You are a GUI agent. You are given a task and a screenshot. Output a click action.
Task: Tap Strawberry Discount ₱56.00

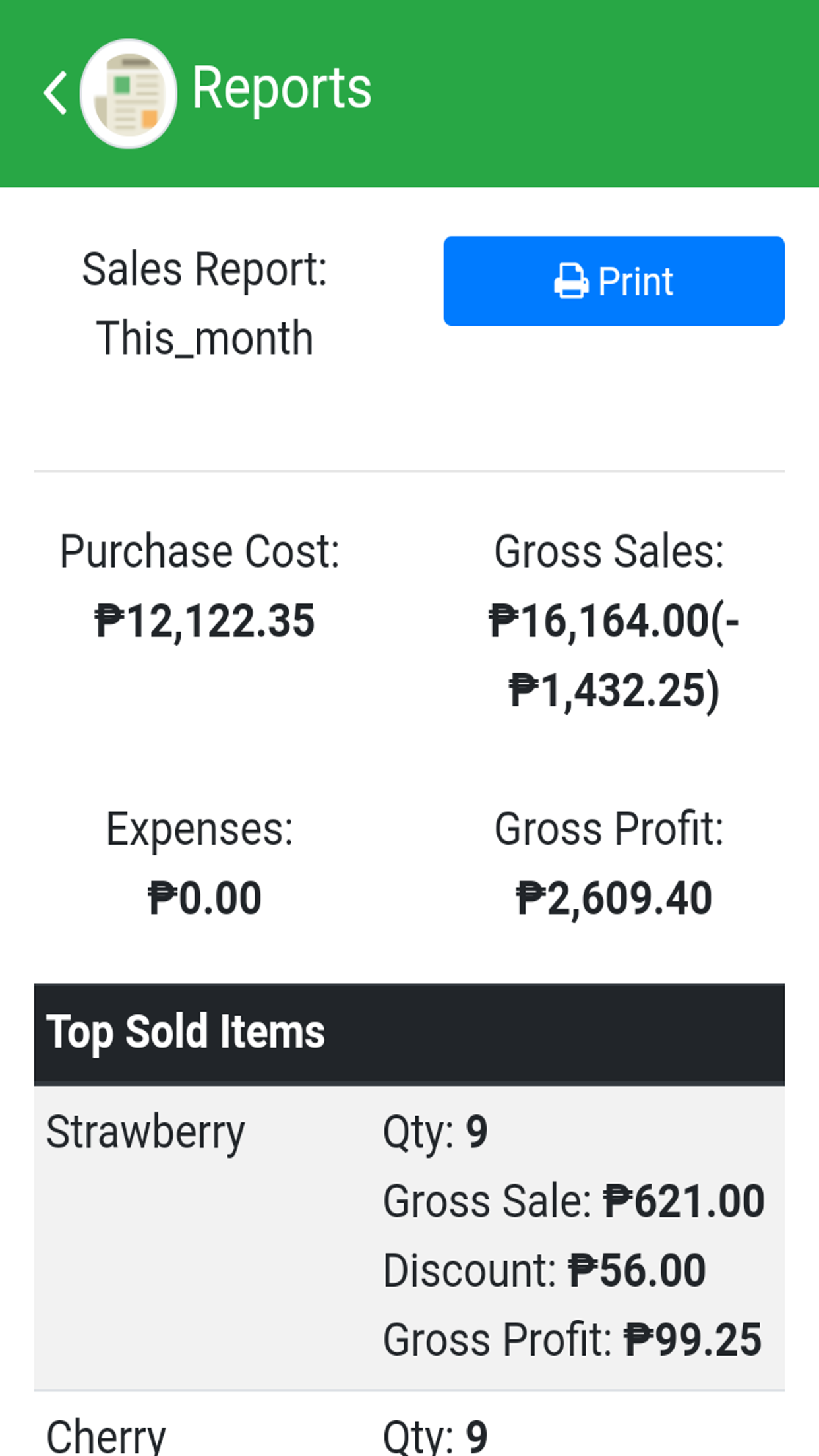pos(636,1270)
